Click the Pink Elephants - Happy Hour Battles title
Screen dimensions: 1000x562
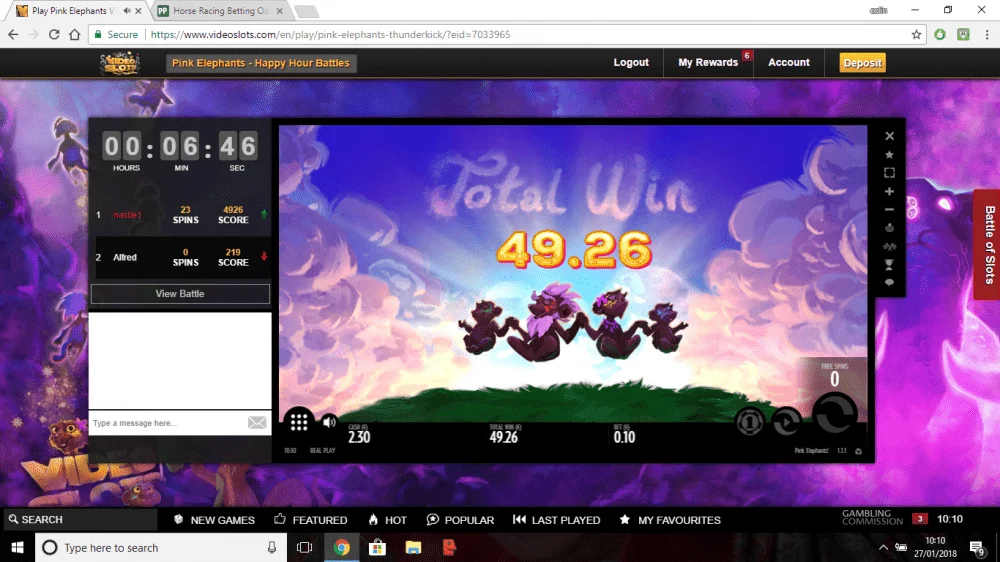[x=261, y=63]
